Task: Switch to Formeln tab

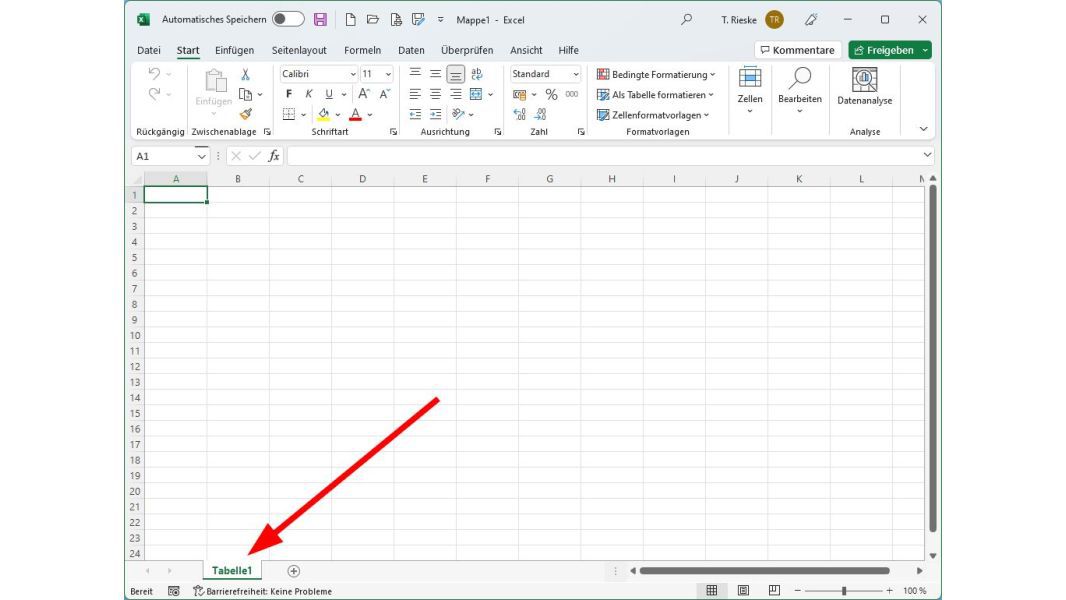Action: coord(362,50)
